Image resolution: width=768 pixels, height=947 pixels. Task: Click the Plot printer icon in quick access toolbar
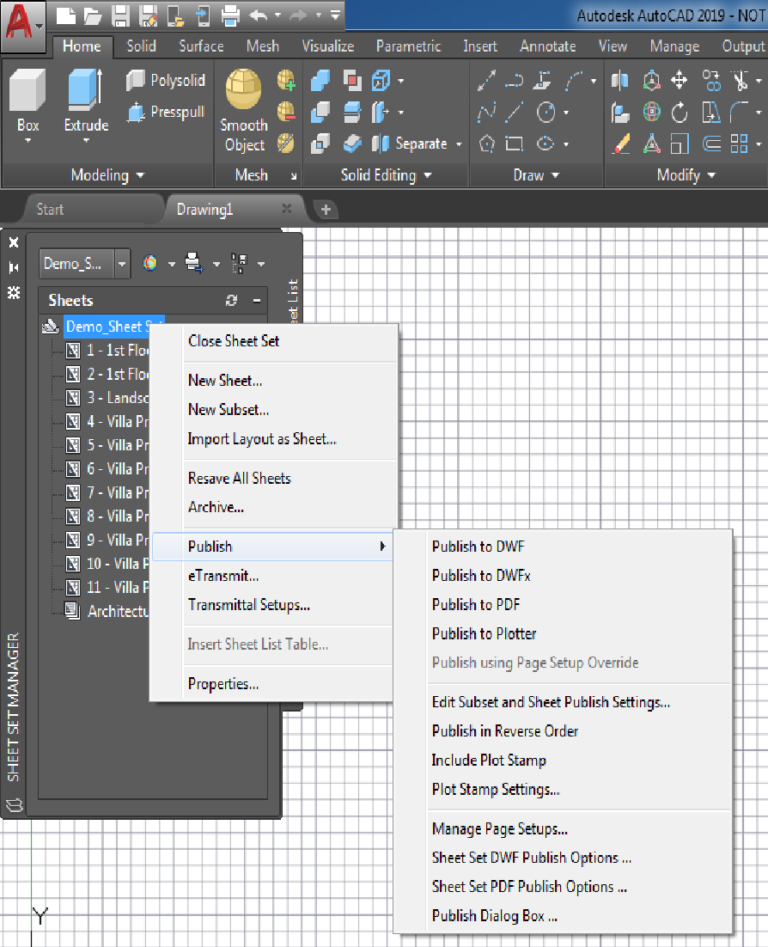coord(231,16)
